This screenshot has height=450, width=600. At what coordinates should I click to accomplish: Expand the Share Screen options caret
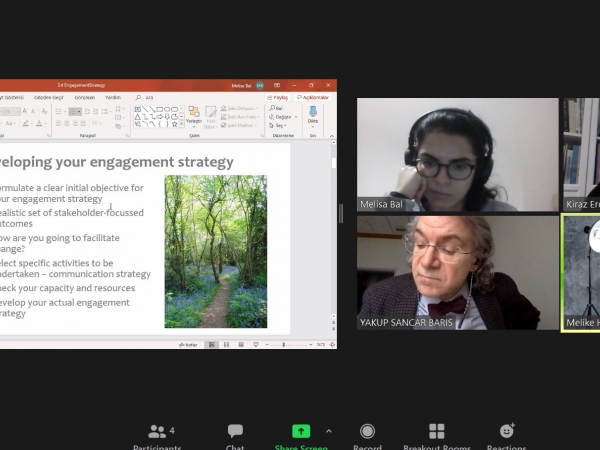(x=329, y=431)
